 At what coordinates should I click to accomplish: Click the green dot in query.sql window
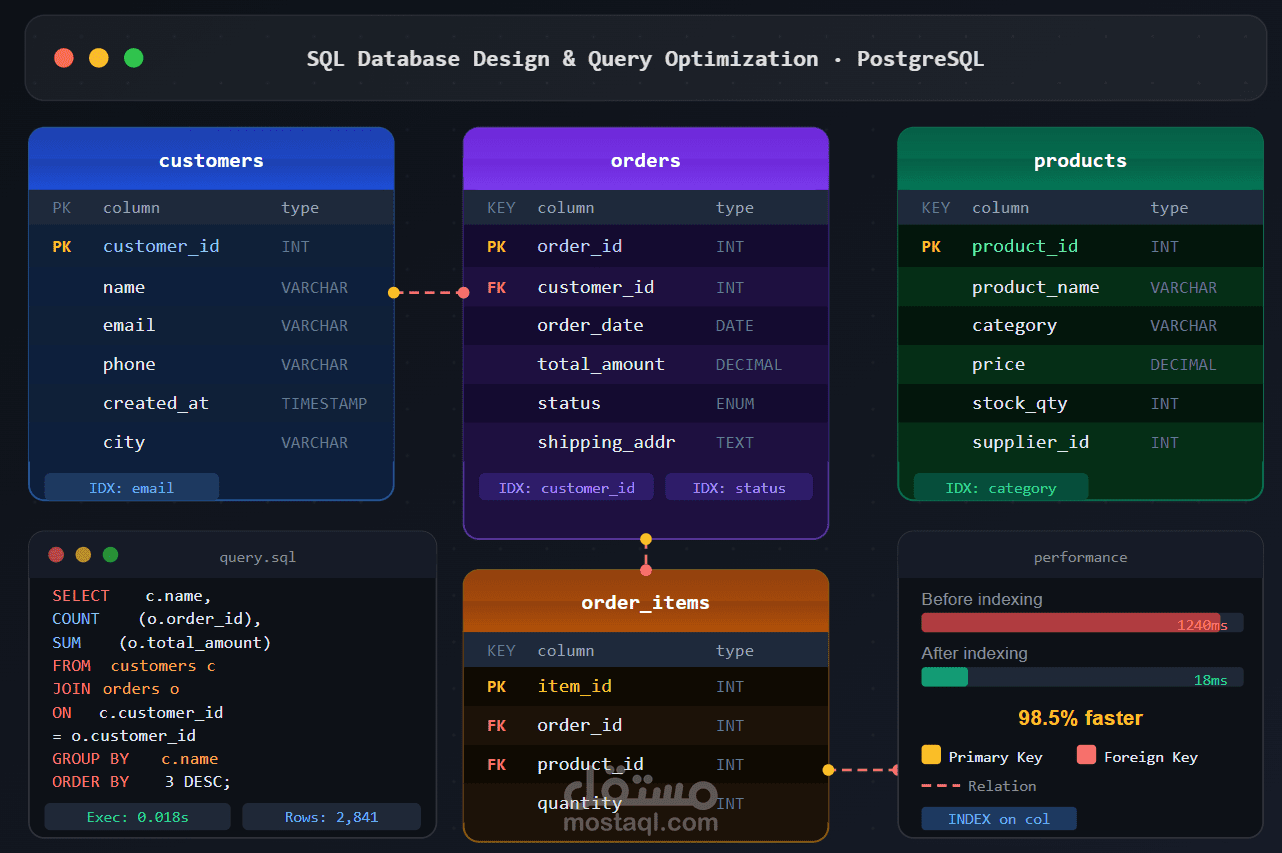click(111, 555)
